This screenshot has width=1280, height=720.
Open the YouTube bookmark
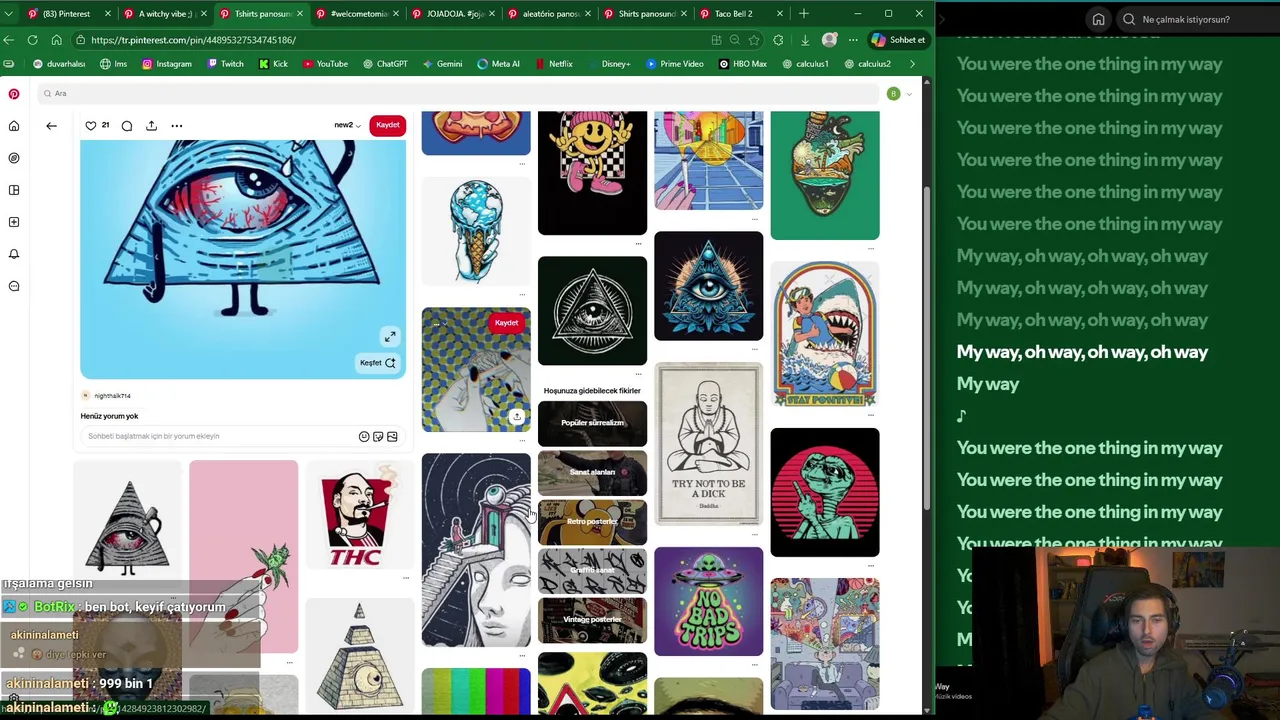click(x=326, y=64)
